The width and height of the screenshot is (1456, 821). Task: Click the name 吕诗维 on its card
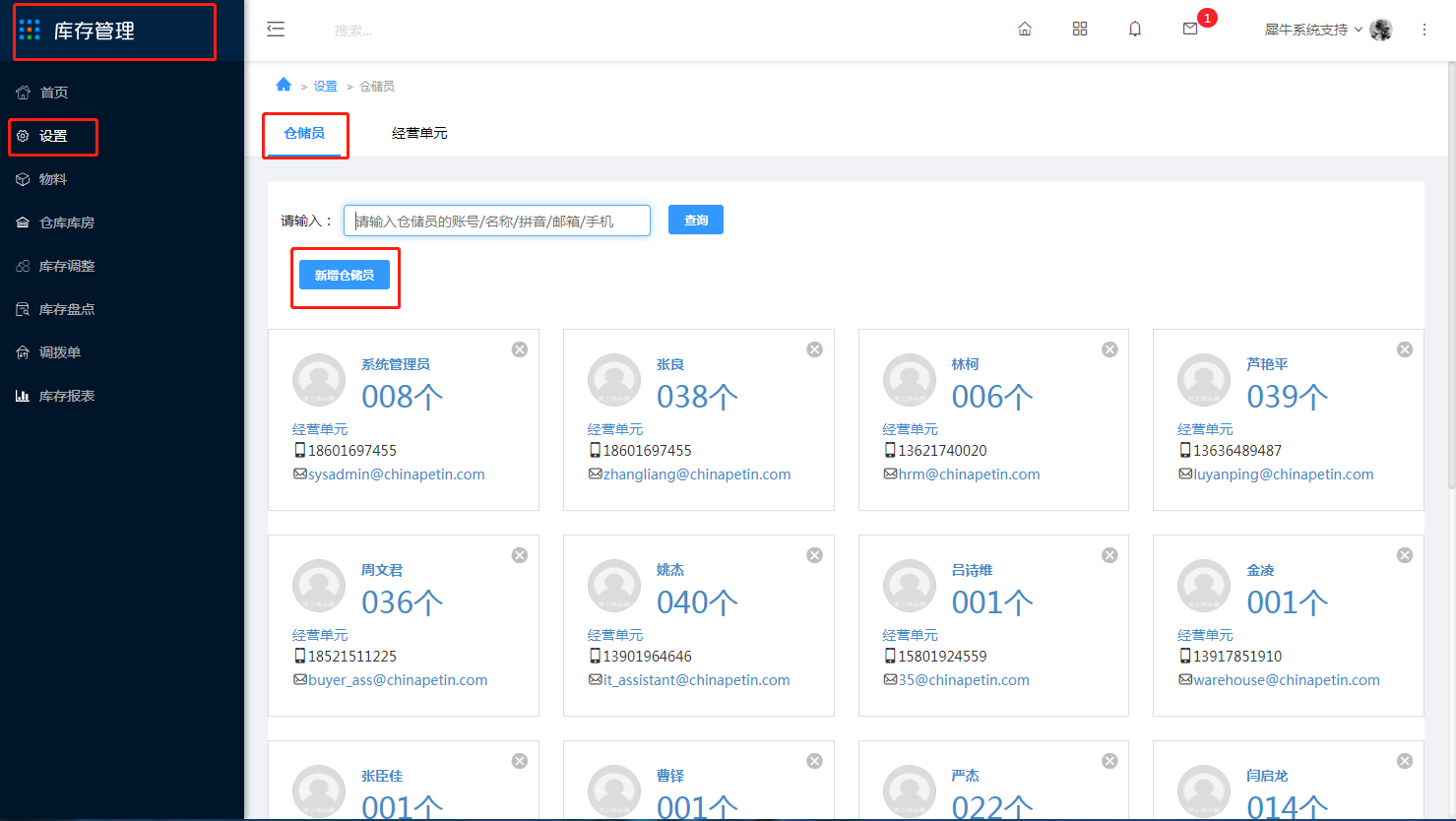[972, 570]
